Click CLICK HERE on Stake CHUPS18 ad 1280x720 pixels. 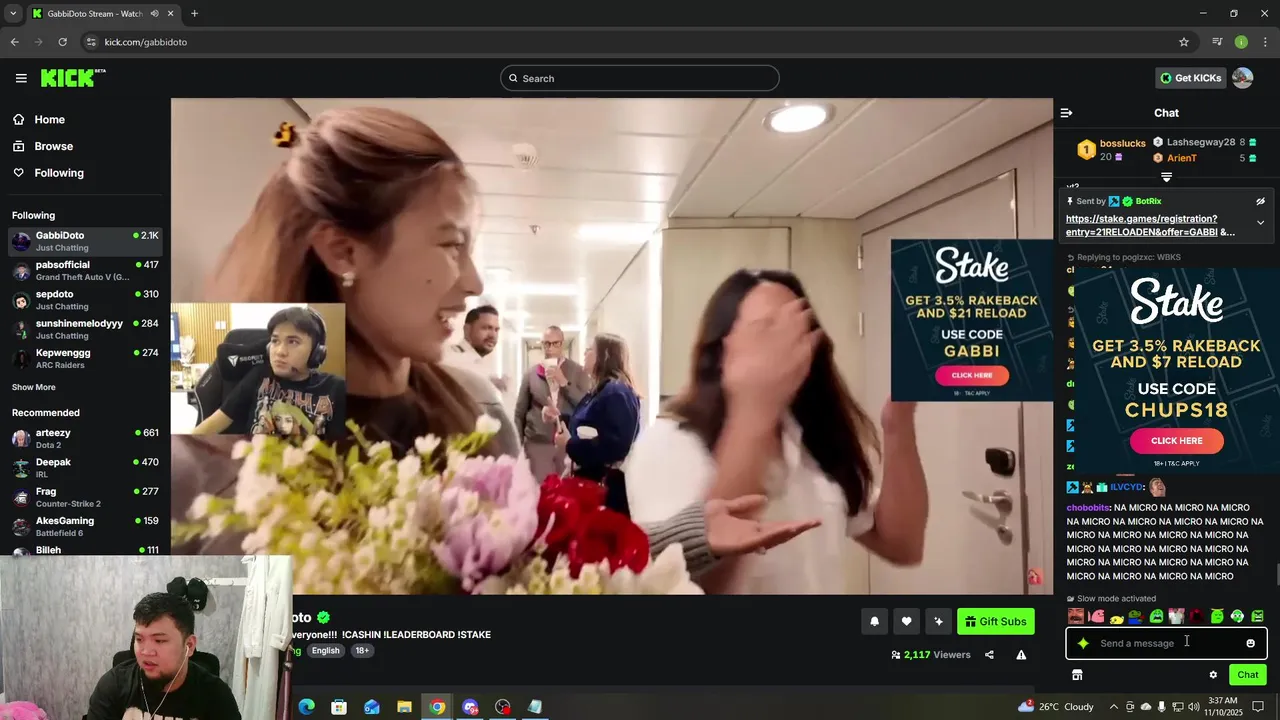pyautogui.click(x=1176, y=441)
